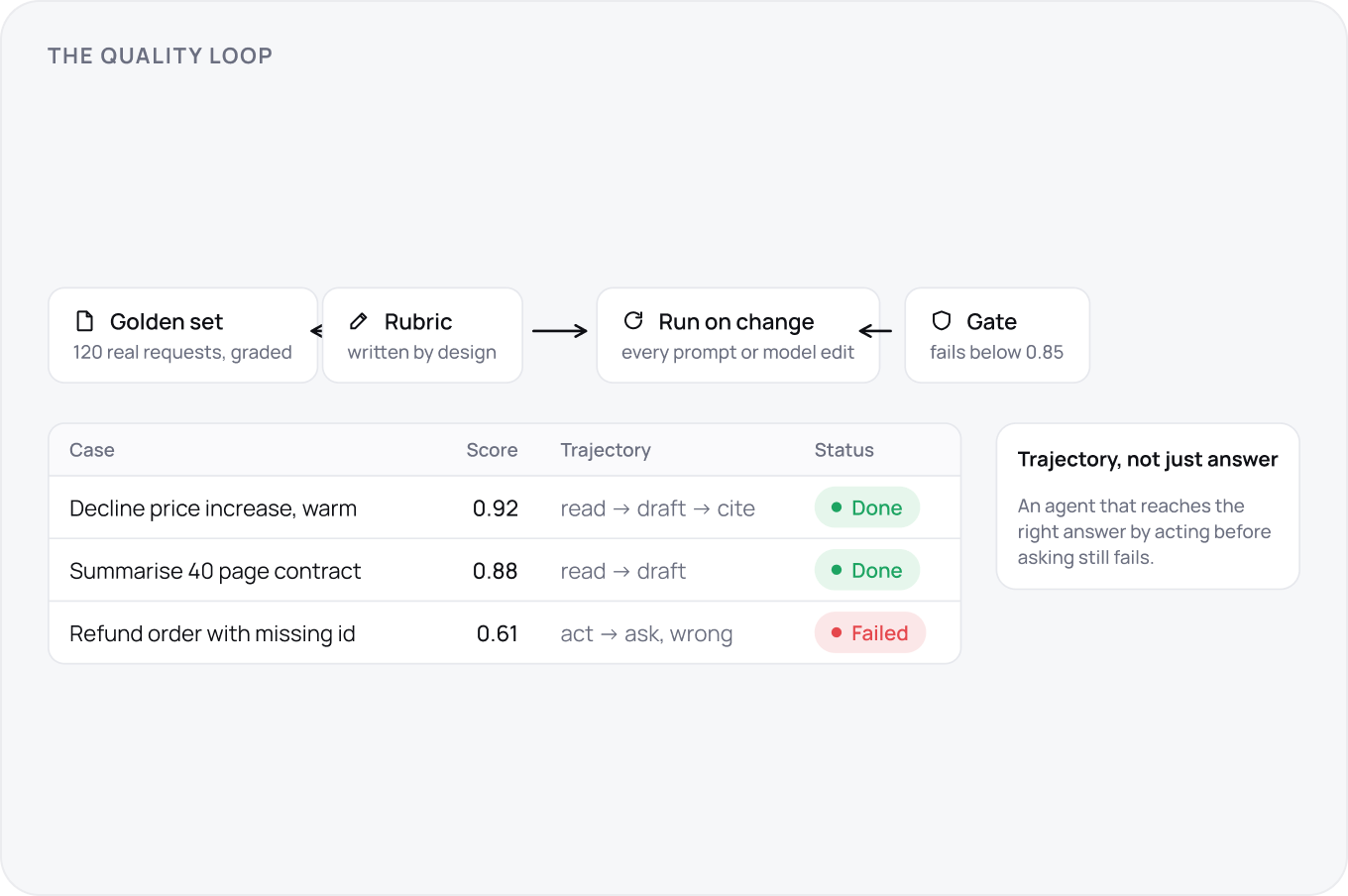
Task: Select the 'Summarise 40 page contract' case
Action: [x=215, y=571]
